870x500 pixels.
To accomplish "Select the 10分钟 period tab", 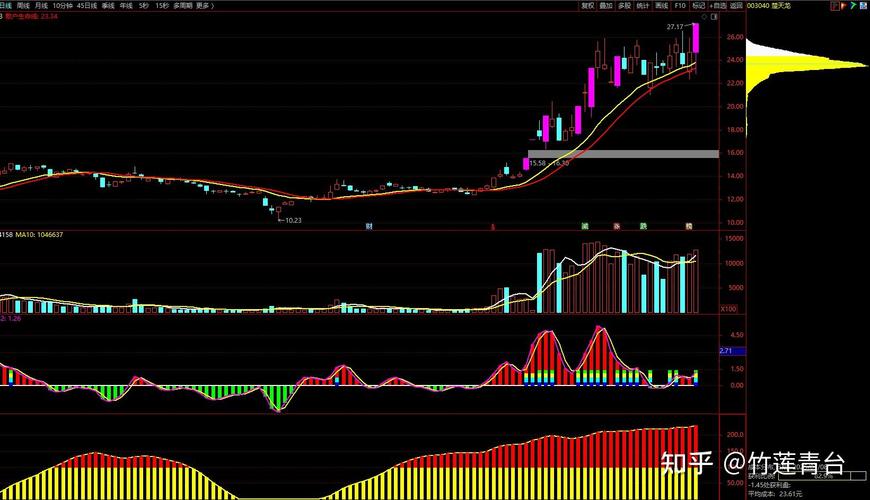I will [x=62, y=5].
